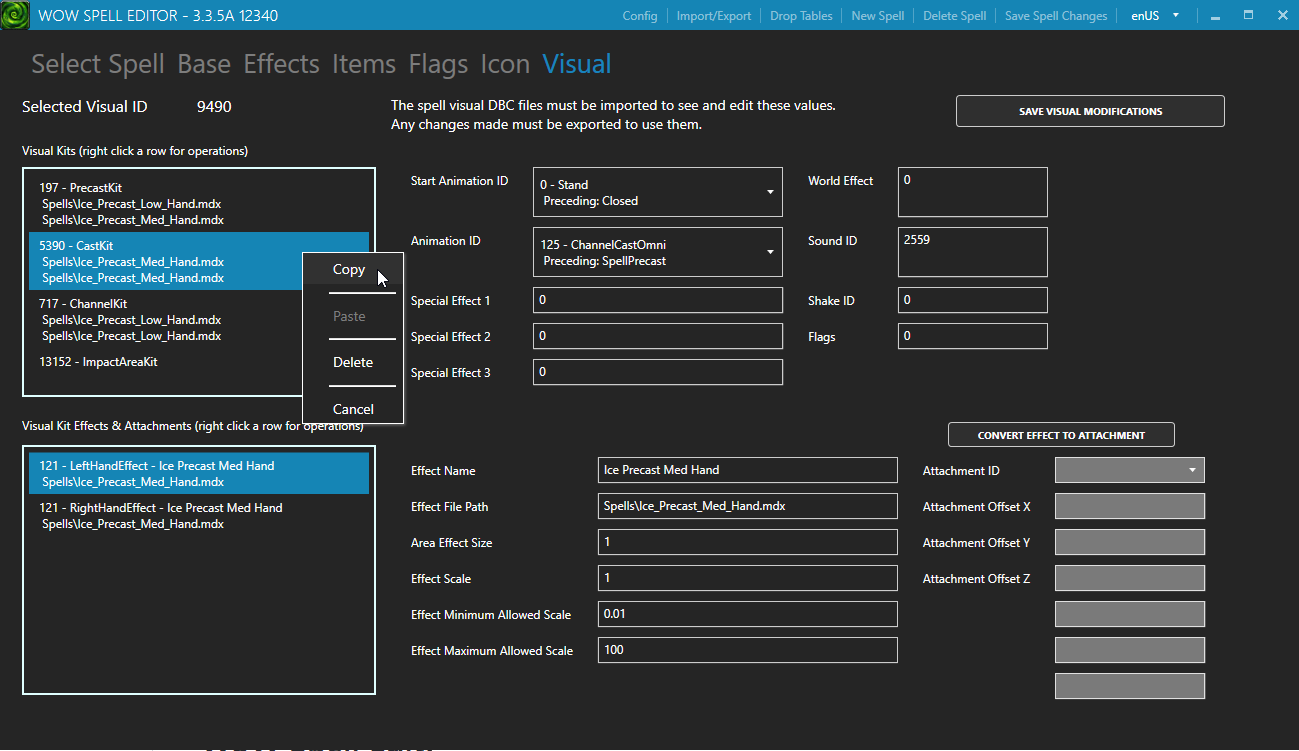The image size is (1299, 751).
Task: Click Save Spell Changes in title bar
Action: [1056, 16]
